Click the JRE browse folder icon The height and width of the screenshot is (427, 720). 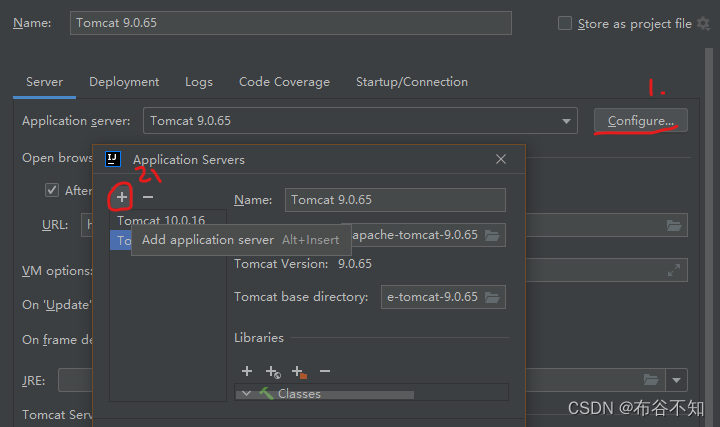tap(651, 380)
